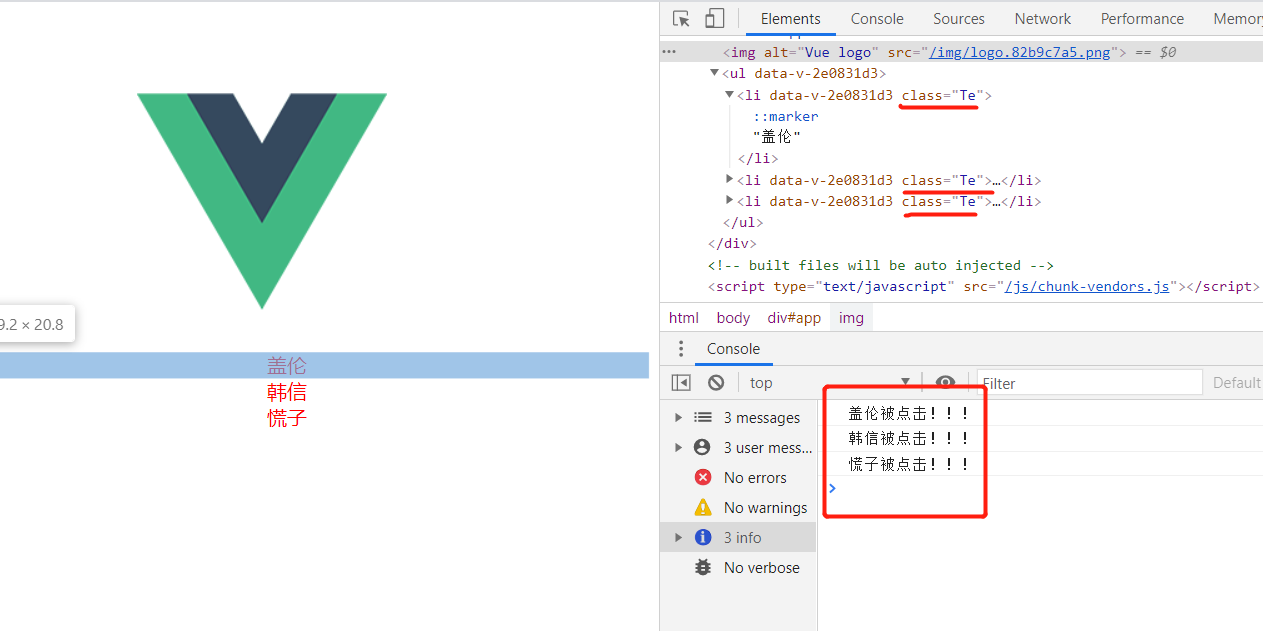Image resolution: width=1263 pixels, height=631 pixels.
Task: Select div#app in the breadcrumb bar
Action: click(794, 318)
